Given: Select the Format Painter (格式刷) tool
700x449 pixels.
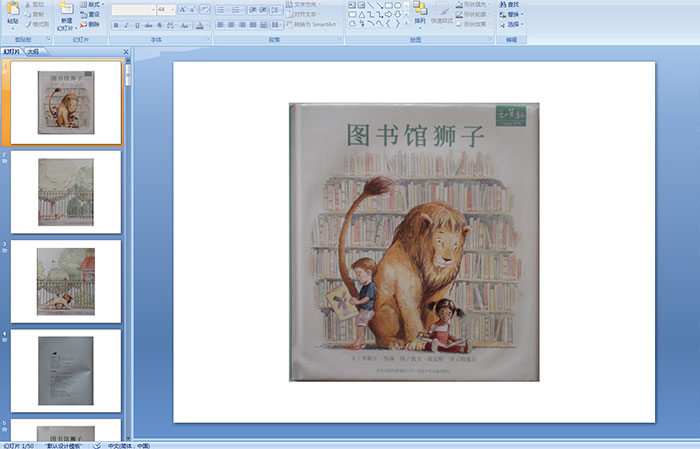Looking at the screenshot, I should [37, 24].
